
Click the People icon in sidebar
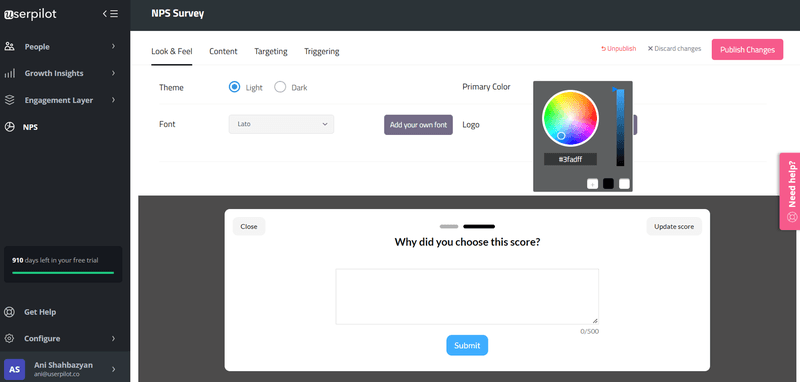pyautogui.click(x=9, y=46)
